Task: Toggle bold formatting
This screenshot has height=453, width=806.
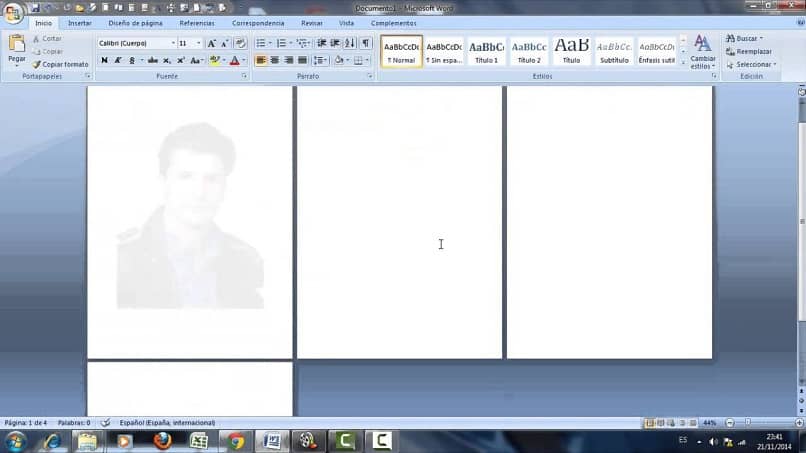Action: point(104,60)
